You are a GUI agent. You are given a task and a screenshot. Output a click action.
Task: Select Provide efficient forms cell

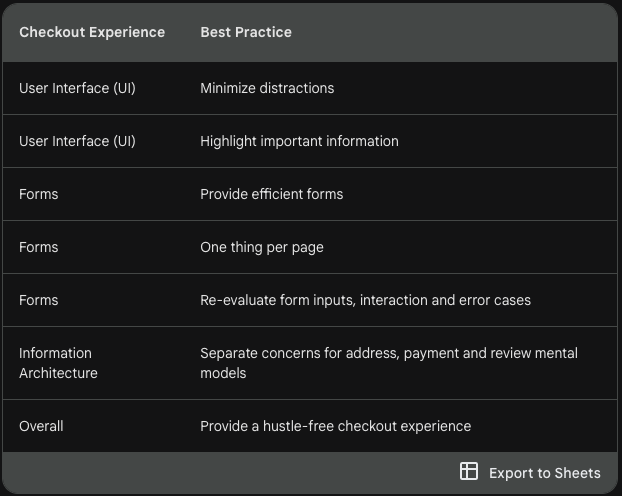(x=271, y=194)
